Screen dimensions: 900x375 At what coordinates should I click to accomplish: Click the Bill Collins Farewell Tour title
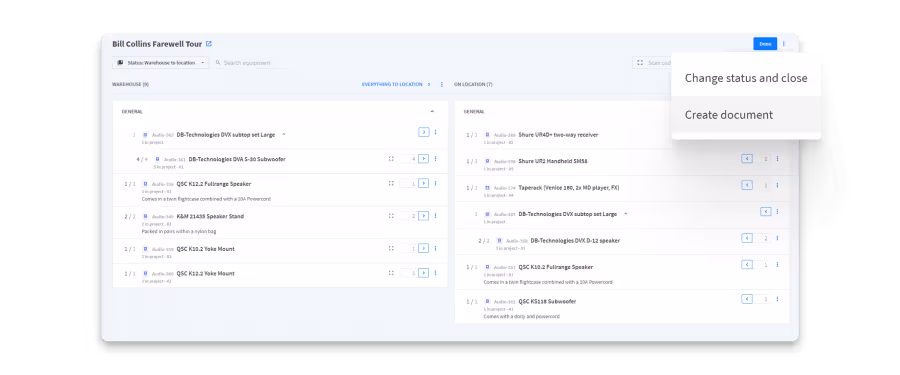pos(157,44)
